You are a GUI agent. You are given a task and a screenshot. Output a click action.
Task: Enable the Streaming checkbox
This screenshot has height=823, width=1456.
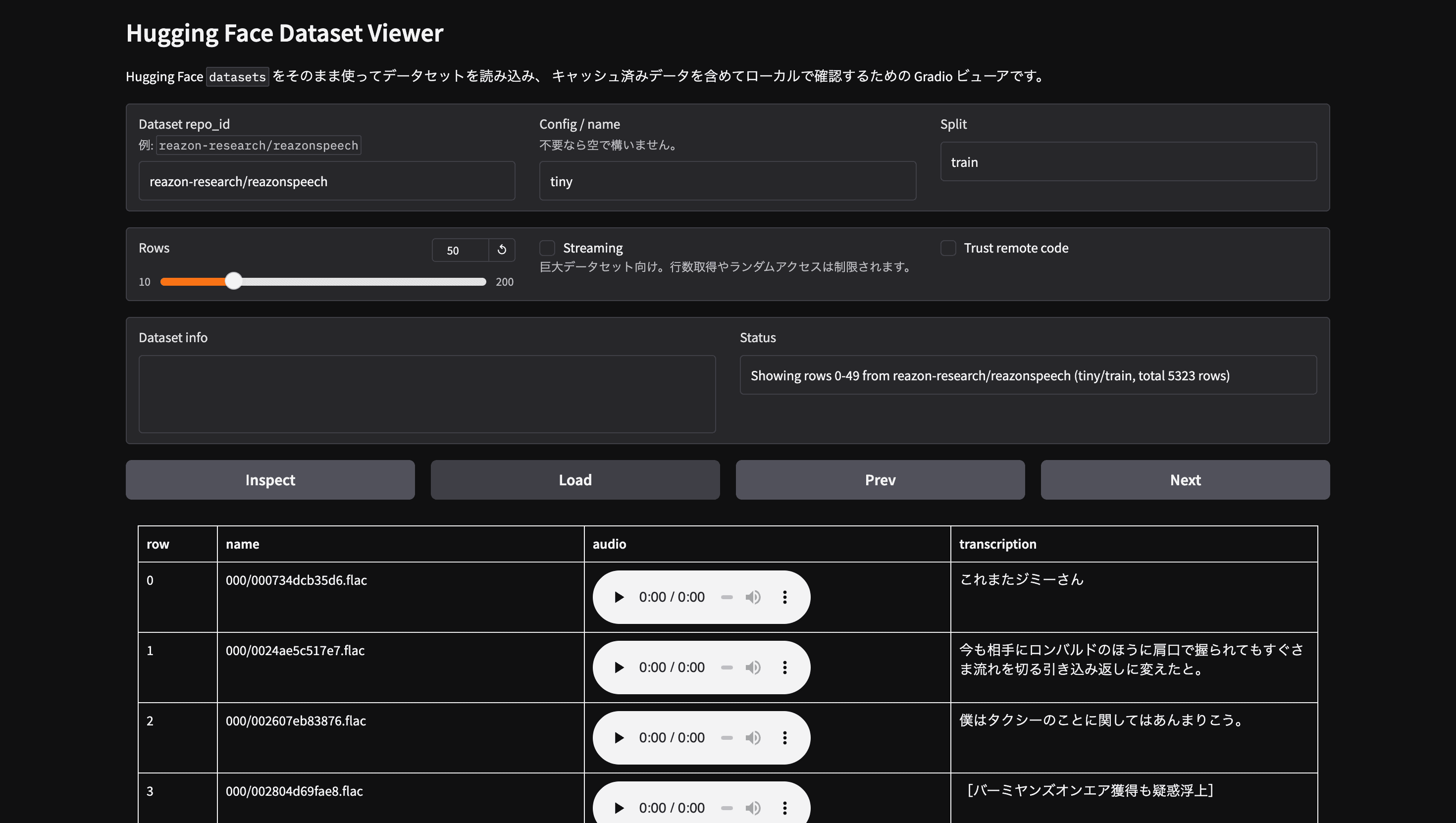point(547,248)
